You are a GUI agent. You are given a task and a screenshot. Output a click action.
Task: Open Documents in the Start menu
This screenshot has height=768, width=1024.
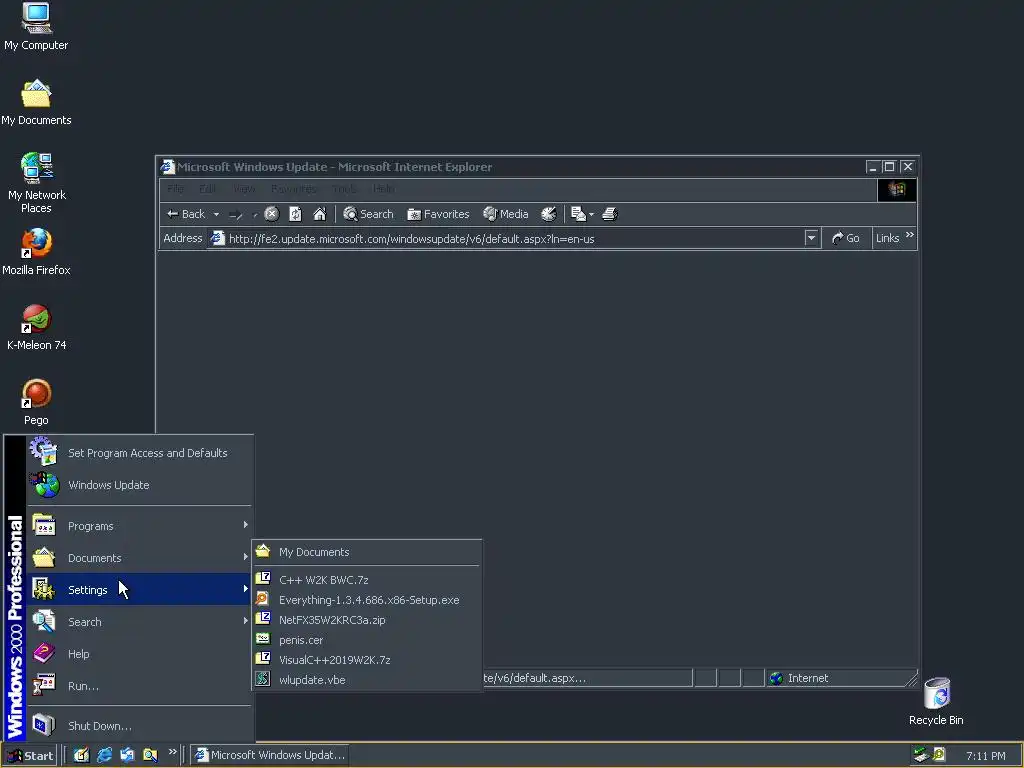click(140, 558)
